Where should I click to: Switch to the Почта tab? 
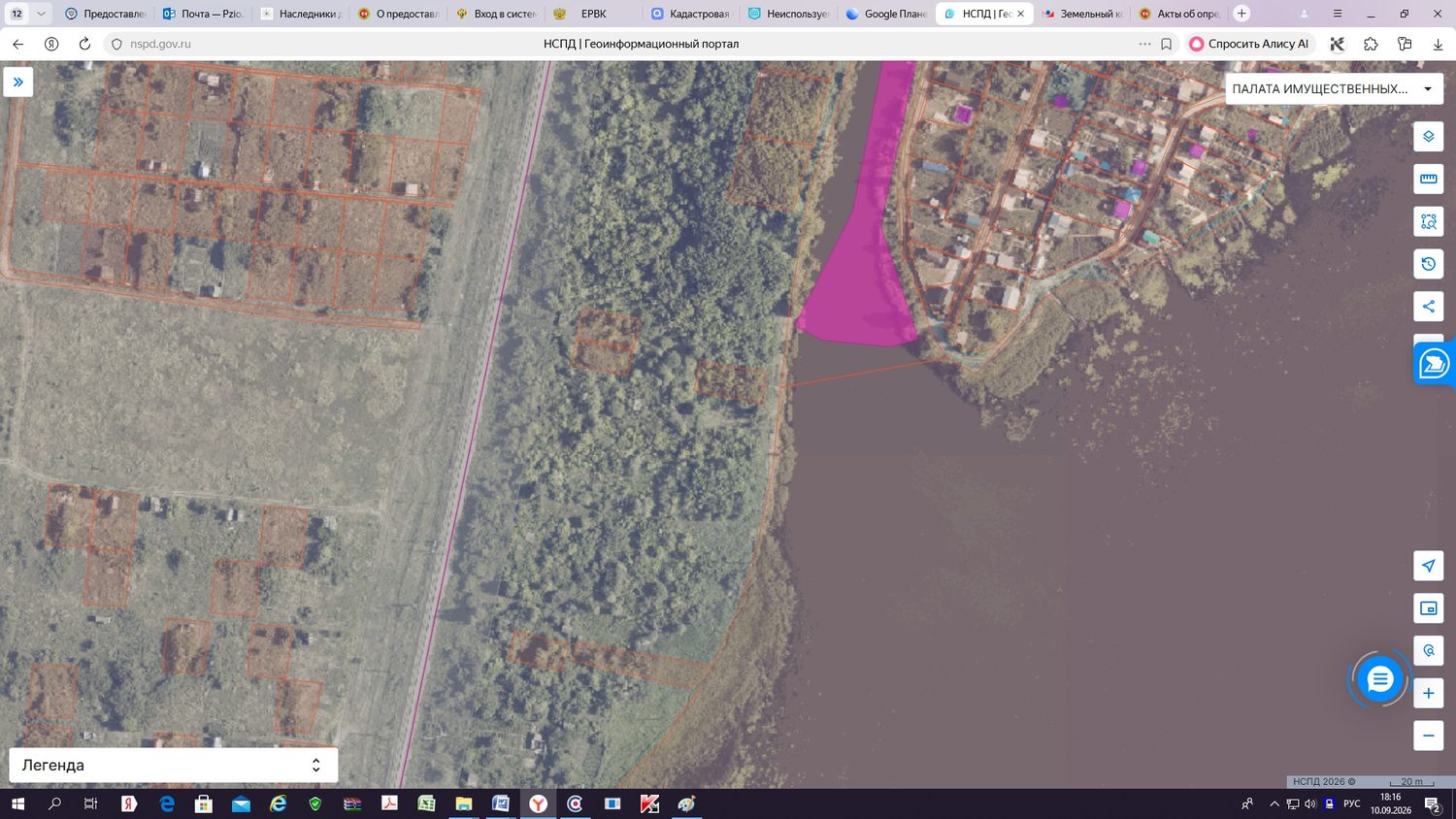tap(203, 14)
